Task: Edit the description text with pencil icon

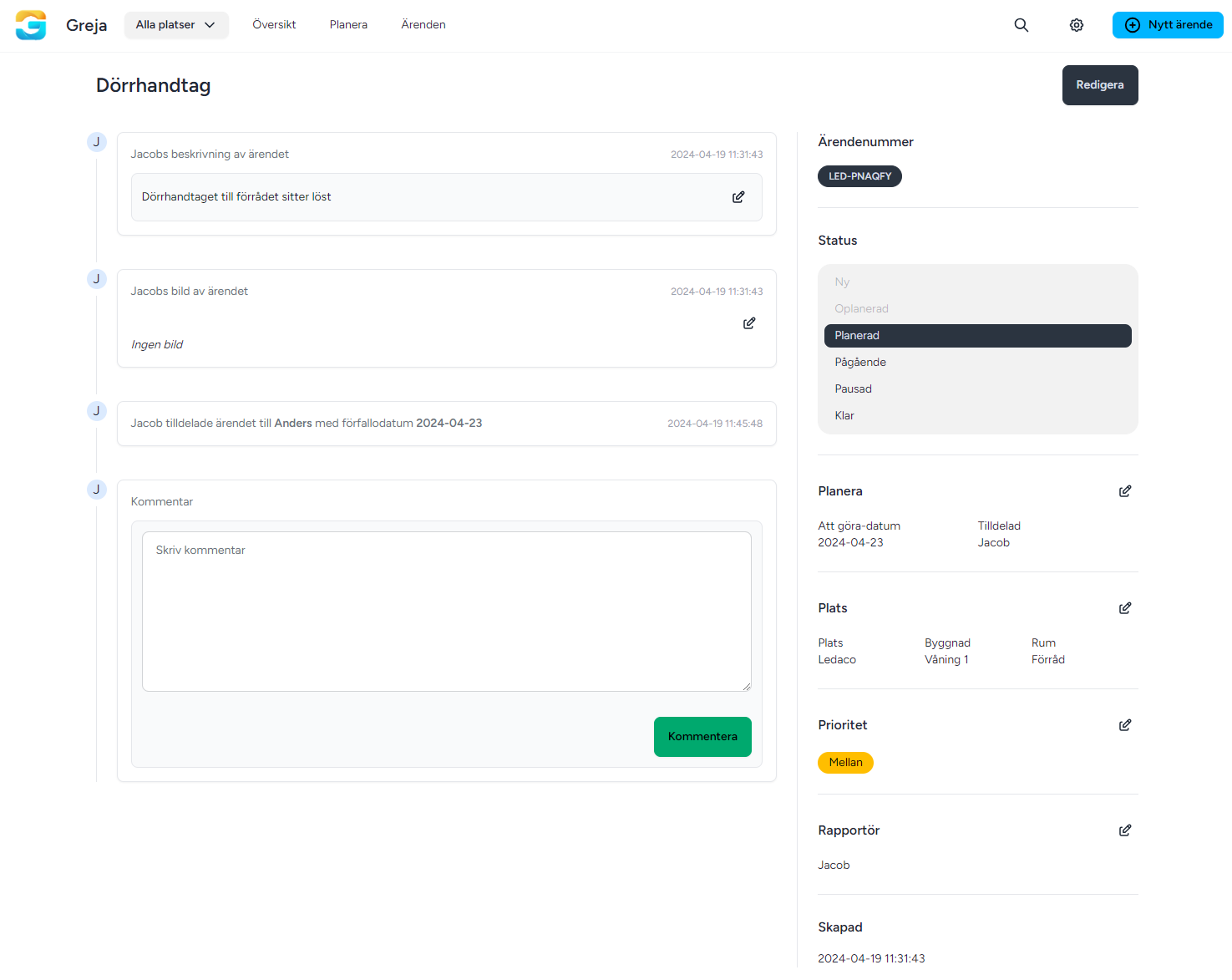Action: [x=738, y=197]
